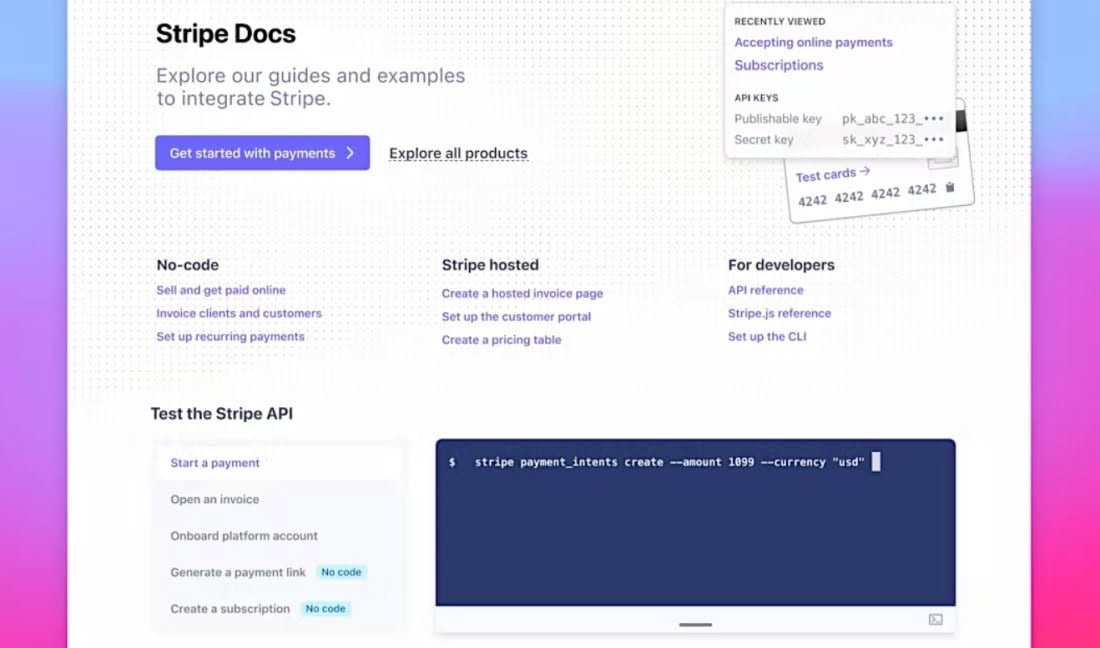This screenshot has height=648, width=1100.
Task: Click the Stripe hosted section heading
Action: pyautogui.click(x=490, y=265)
